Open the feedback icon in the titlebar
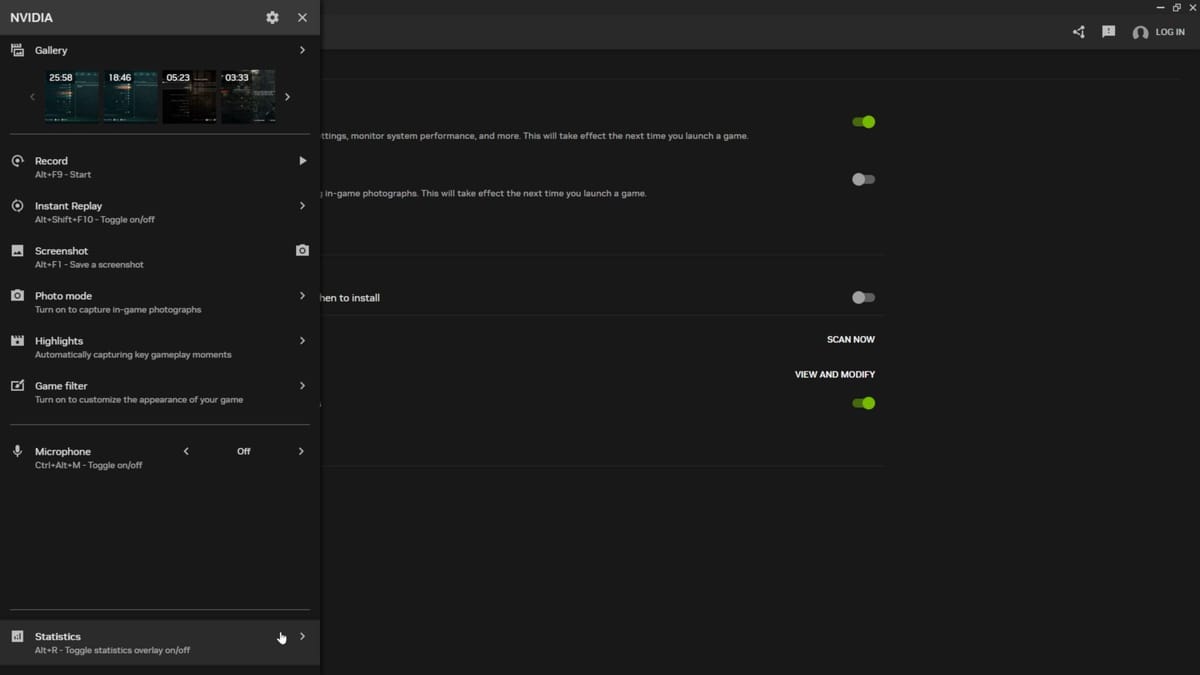1200x675 pixels. tap(1108, 31)
